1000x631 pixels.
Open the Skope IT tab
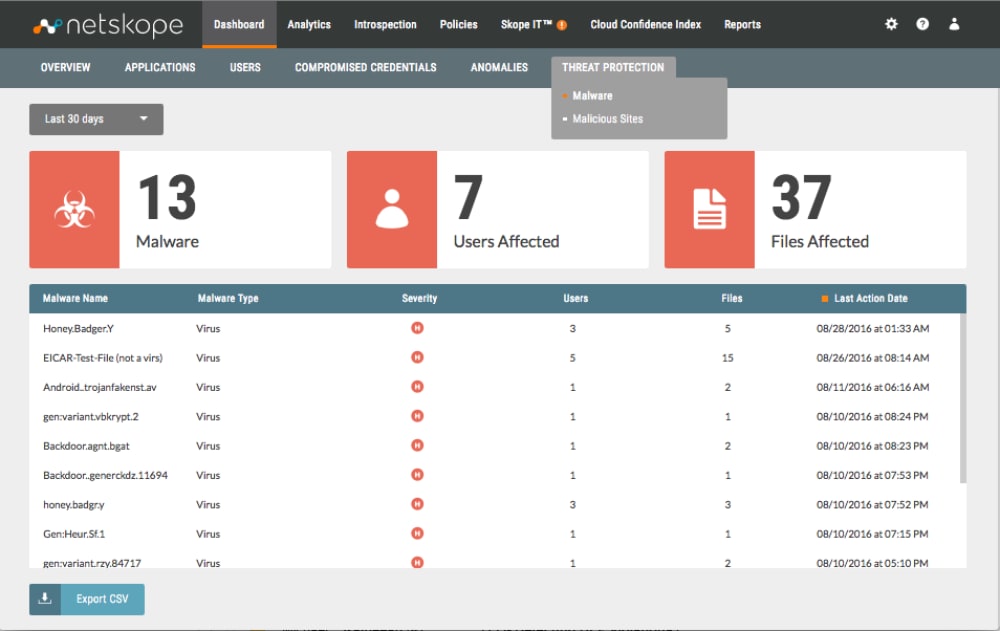pos(526,24)
